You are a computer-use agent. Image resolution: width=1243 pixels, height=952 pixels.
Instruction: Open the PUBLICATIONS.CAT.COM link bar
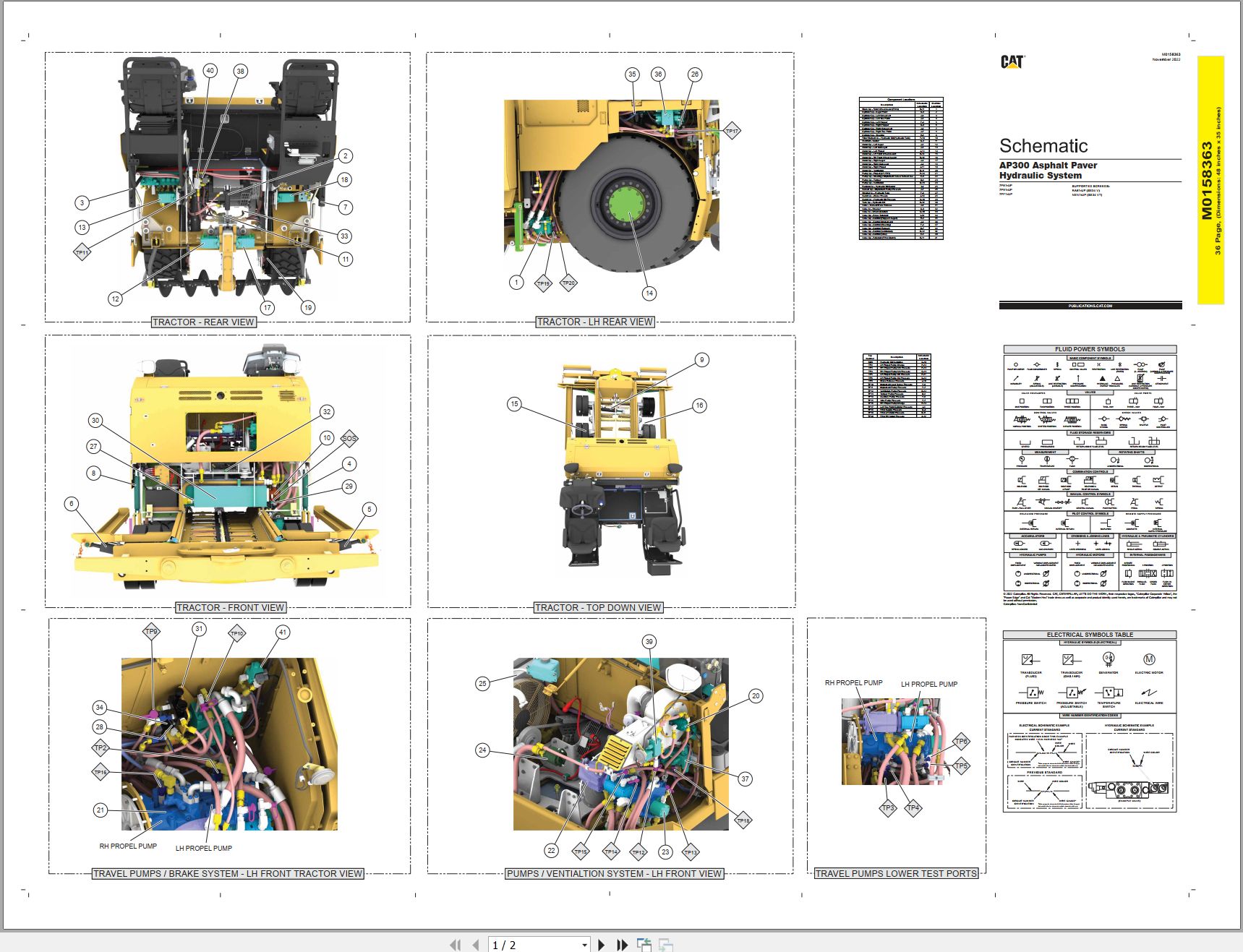[1090, 306]
